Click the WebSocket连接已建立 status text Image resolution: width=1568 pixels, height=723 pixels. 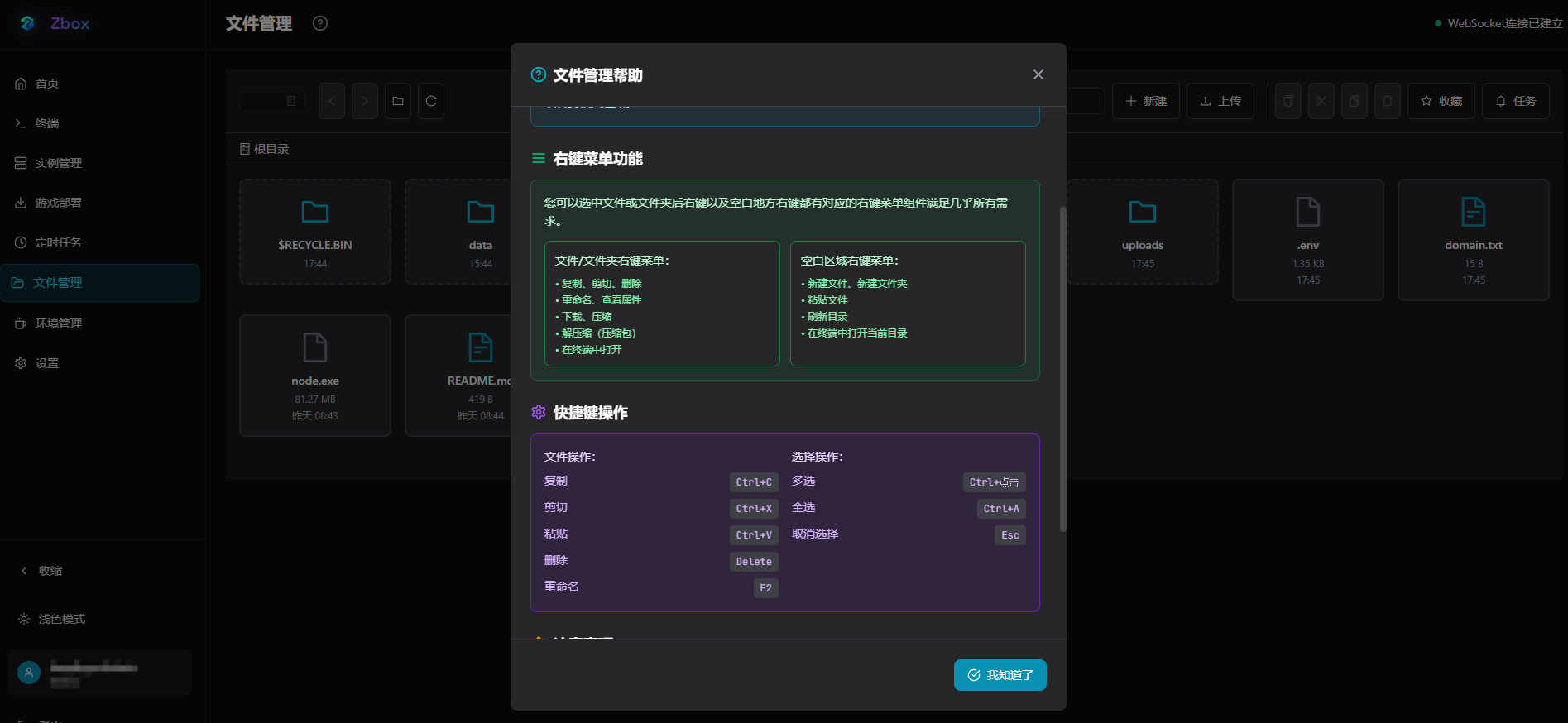[1505, 23]
